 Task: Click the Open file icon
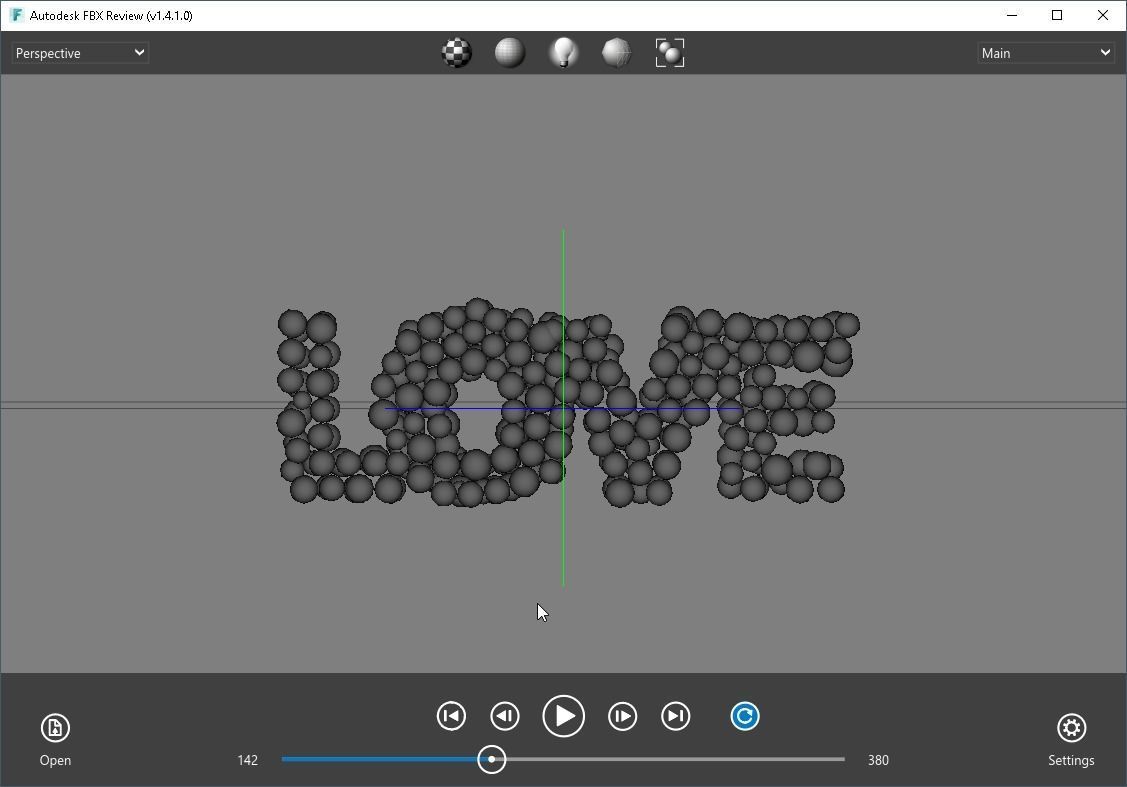click(x=55, y=727)
